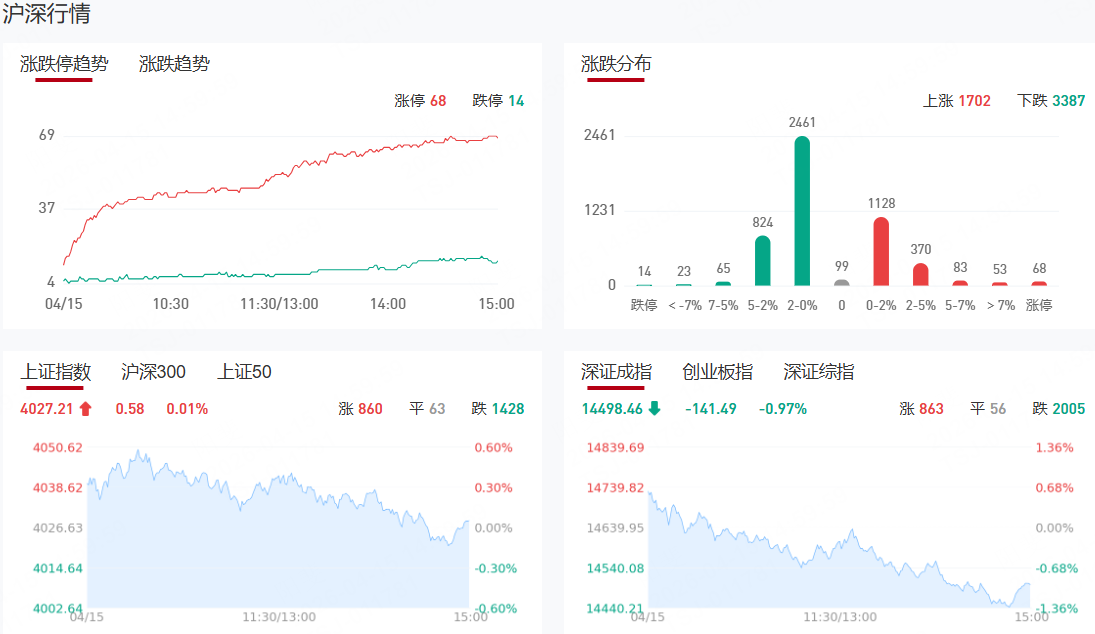Click the red up arrow beside 4027.21

click(x=85, y=408)
